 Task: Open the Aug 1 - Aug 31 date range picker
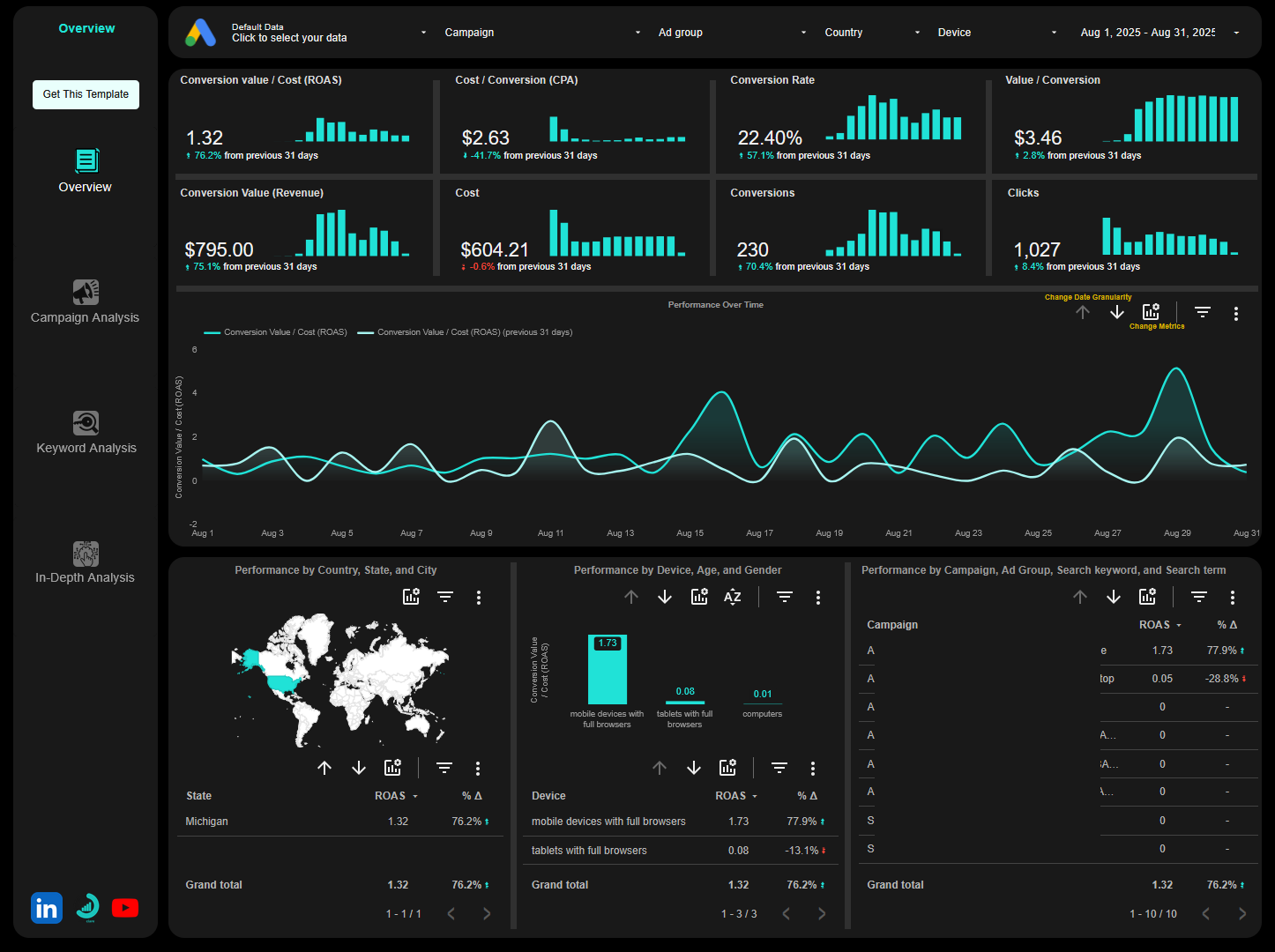tap(1148, 33)
